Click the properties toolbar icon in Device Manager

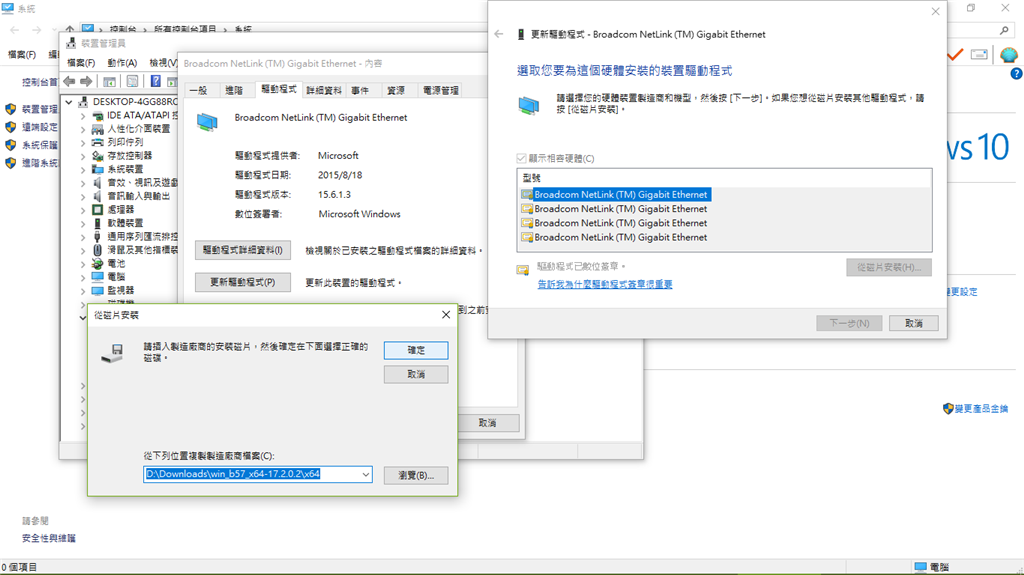point(133,81)
